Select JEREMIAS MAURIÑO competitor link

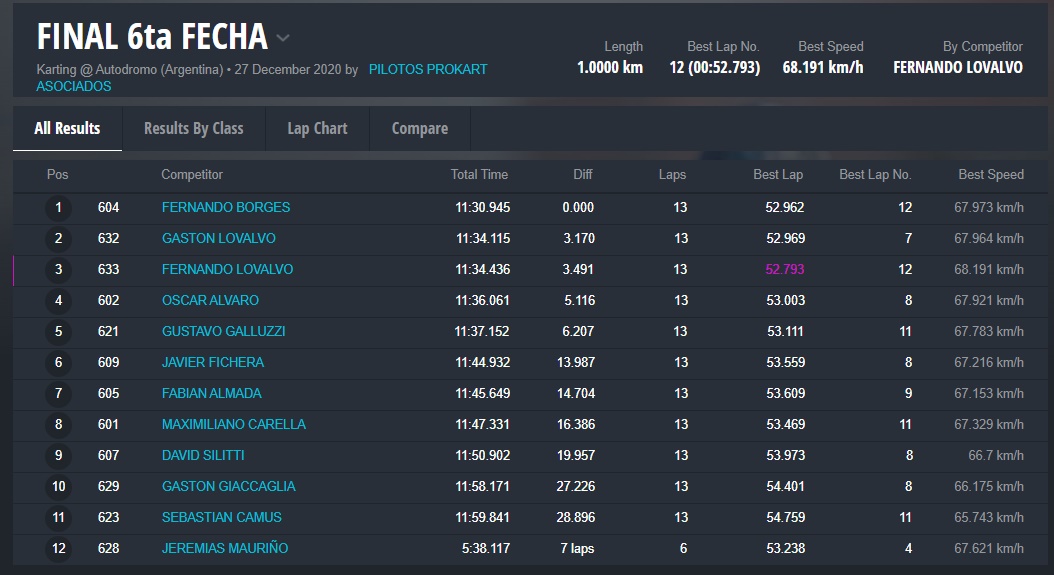coord(225,549)
